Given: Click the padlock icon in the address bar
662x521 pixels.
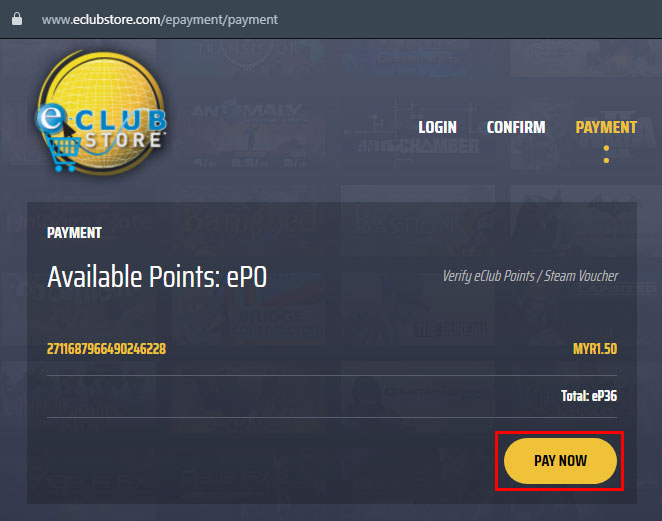Looking at the screenshot, I should click(x=17, y=19).
